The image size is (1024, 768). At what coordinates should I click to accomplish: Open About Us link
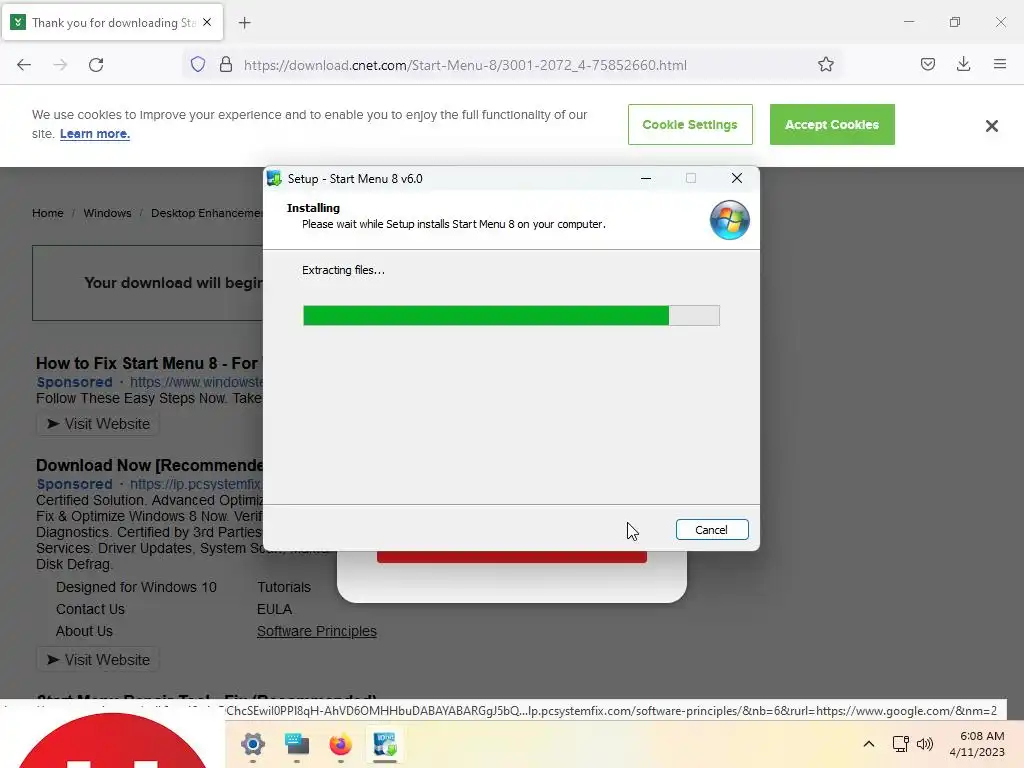(84, 632)
